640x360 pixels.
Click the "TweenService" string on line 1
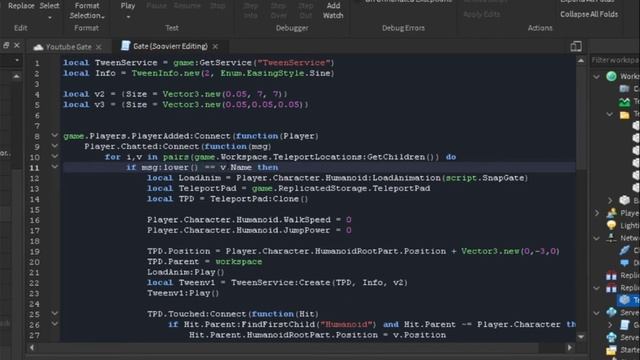click(x=293, y=62)
